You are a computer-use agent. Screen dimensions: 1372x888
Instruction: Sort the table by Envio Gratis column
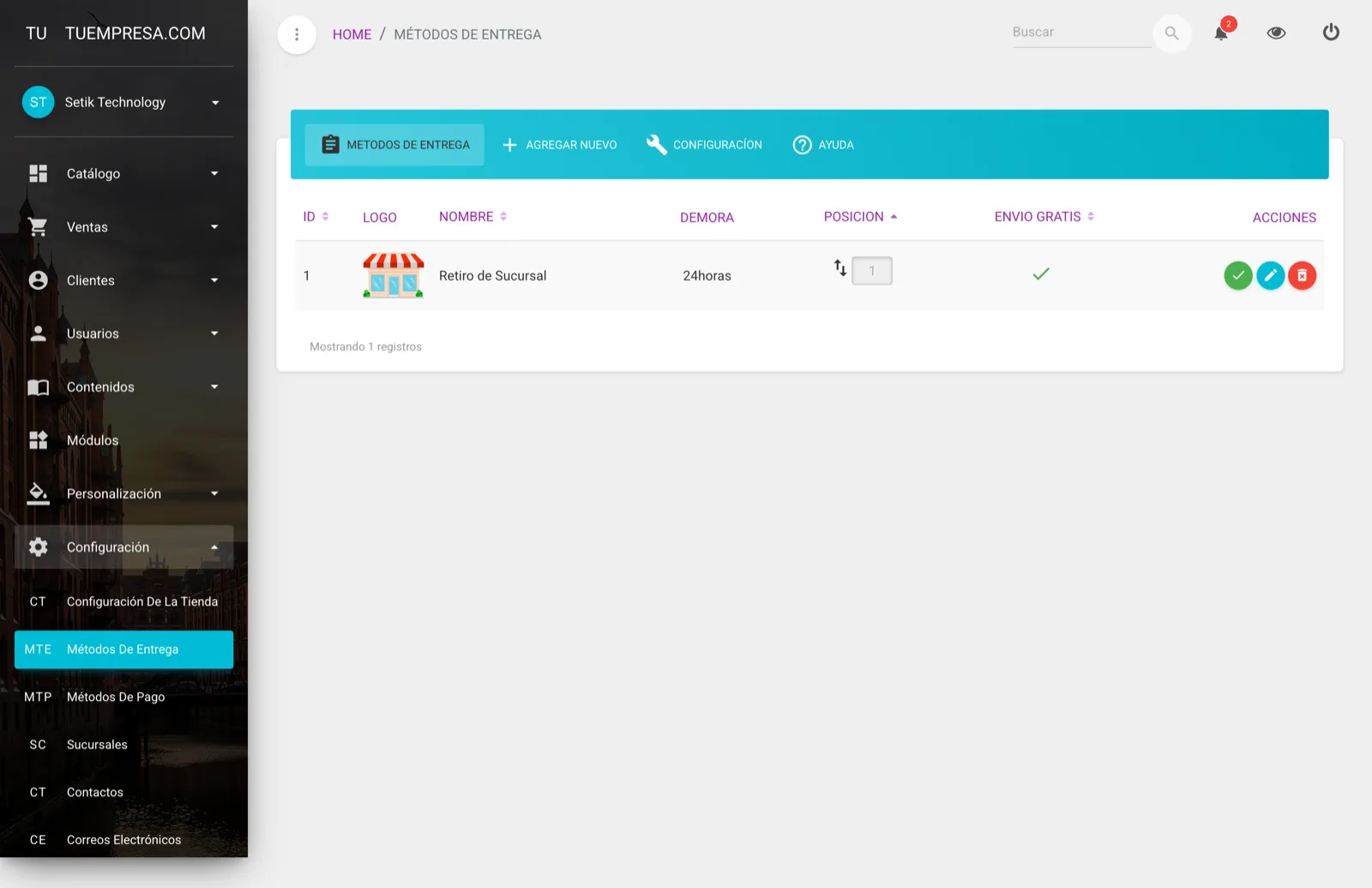click(1044, 217)
